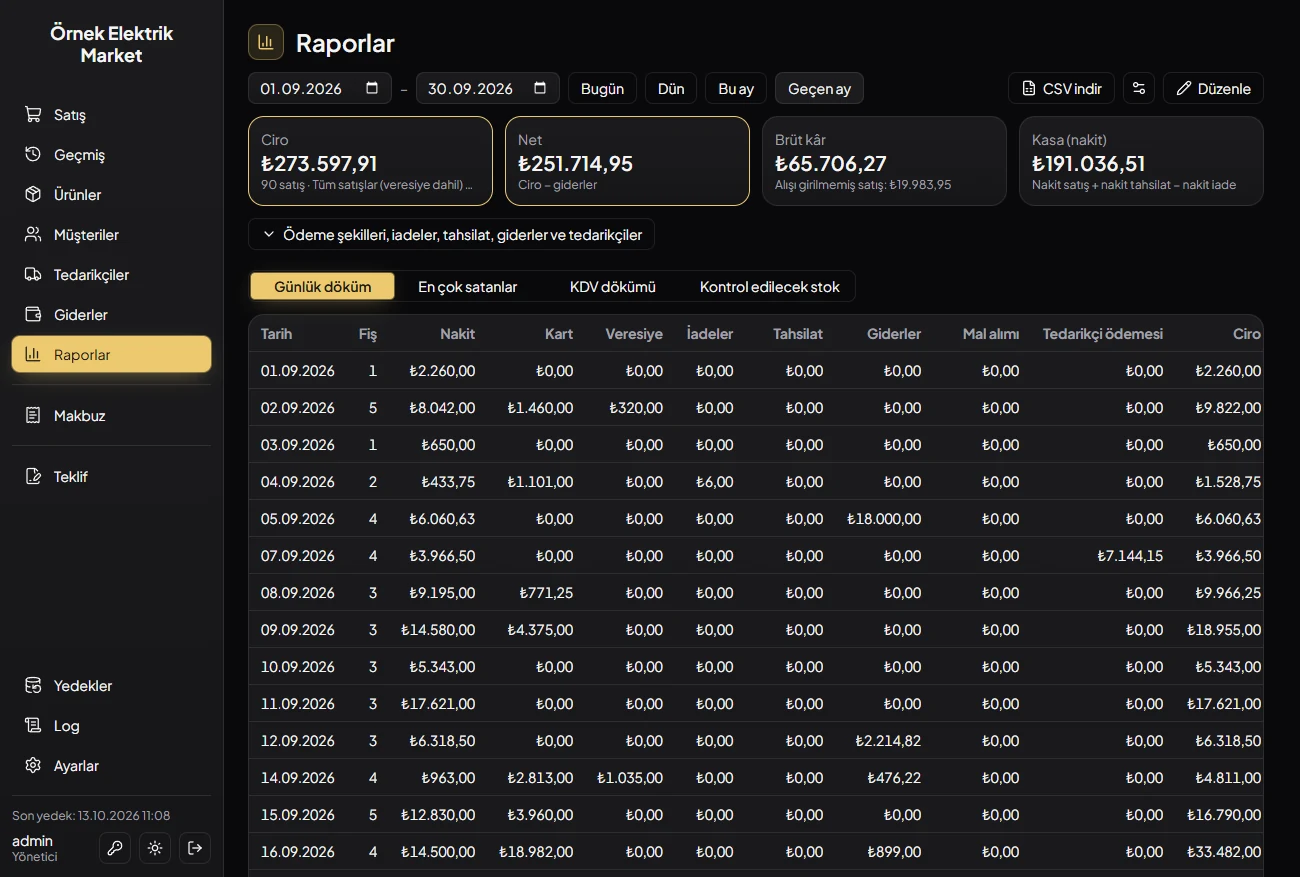Toggle the Kasa (nakit) summary card
Viewport: 1300px width, 877px height.
pos(1141,161)
